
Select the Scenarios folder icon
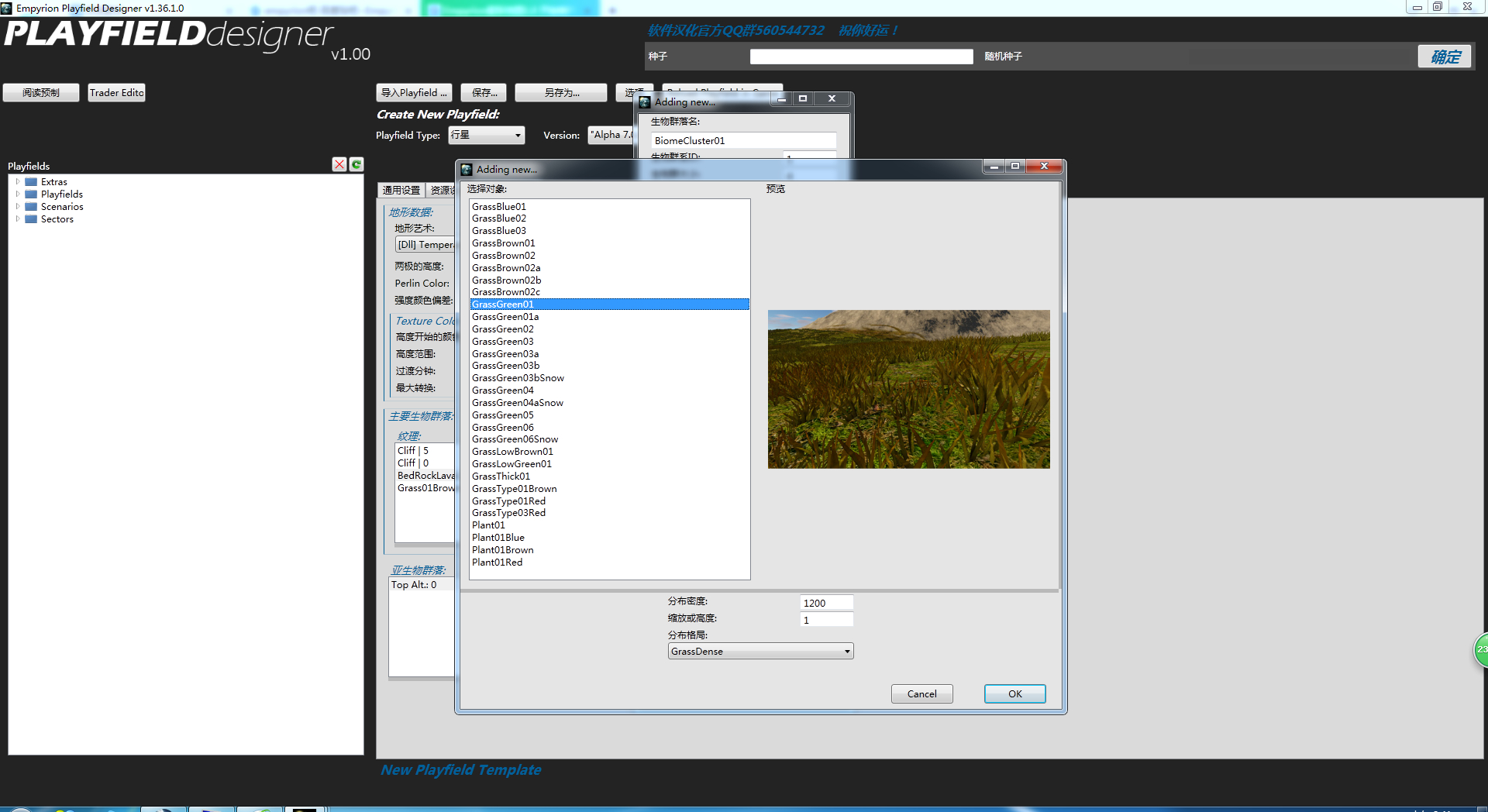click(31, 207)
